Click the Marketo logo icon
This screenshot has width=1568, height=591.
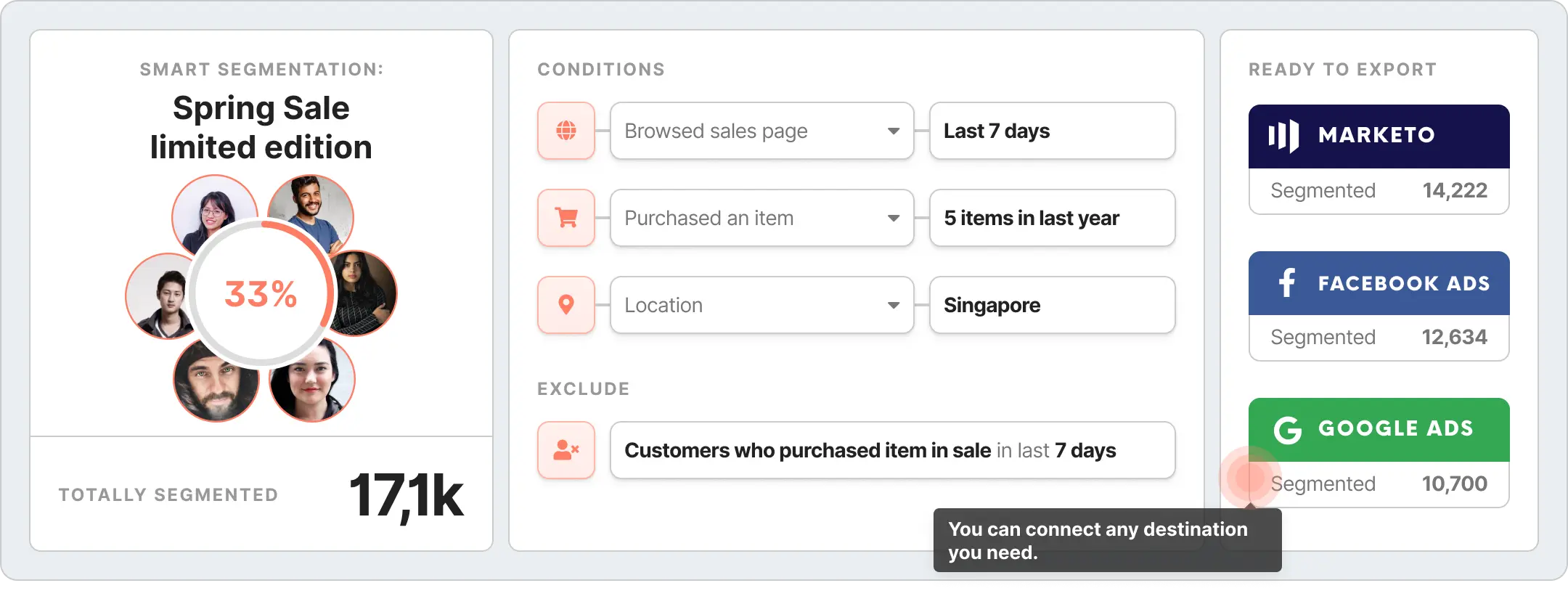(x=1283, y=136)
